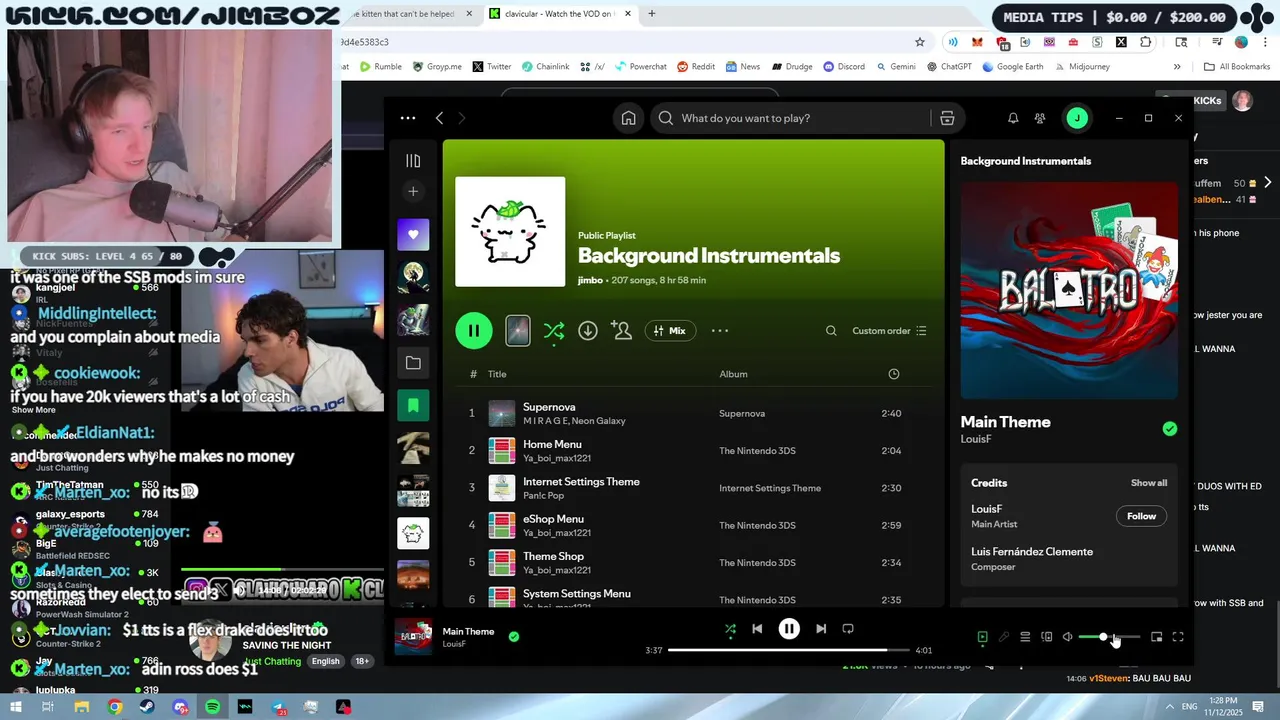Invite collaborators with add-person icon
This screenshot has height=720, width=1280.
point(622,331)
